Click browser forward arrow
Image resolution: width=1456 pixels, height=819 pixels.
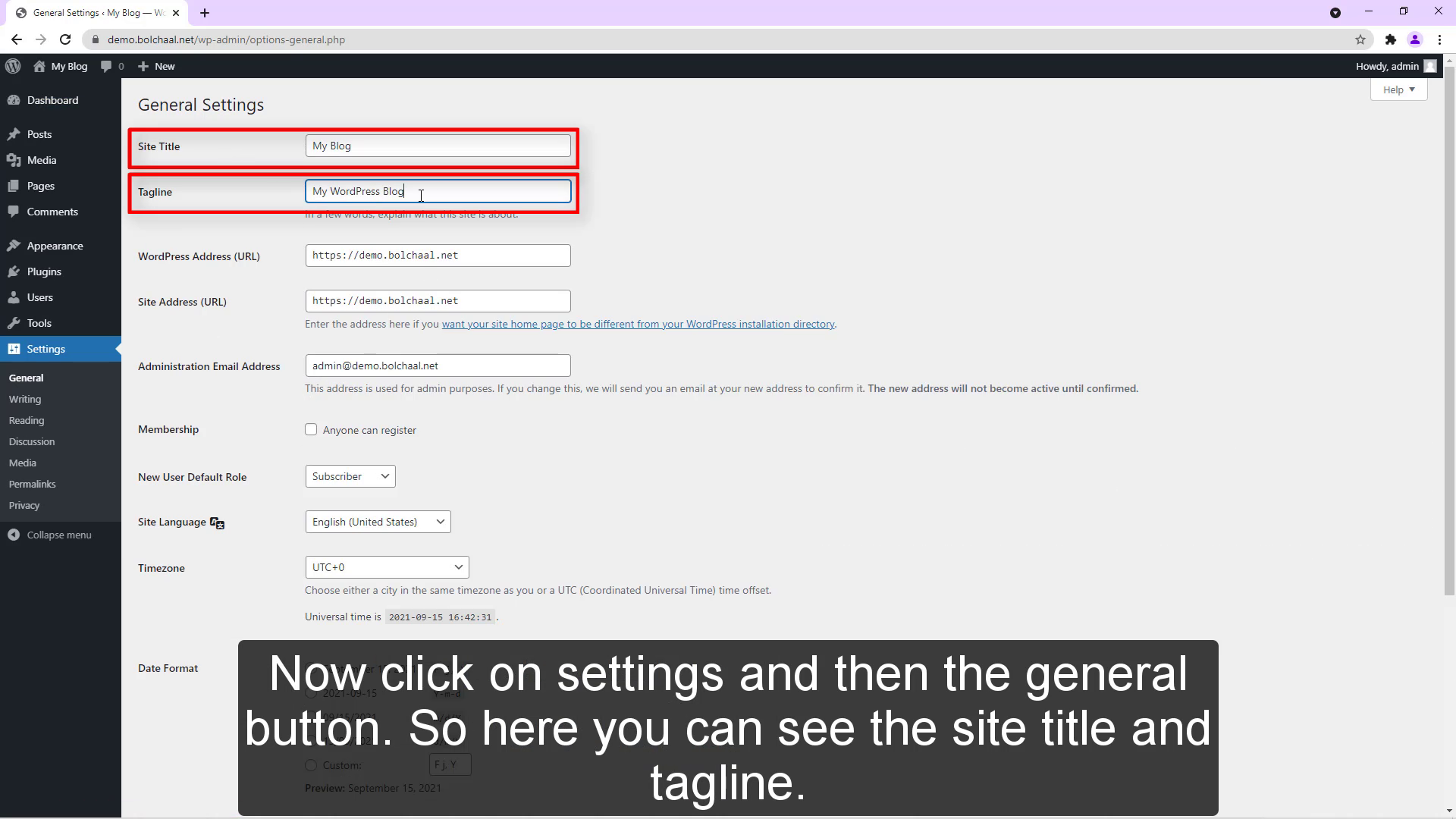coord(41,39)
